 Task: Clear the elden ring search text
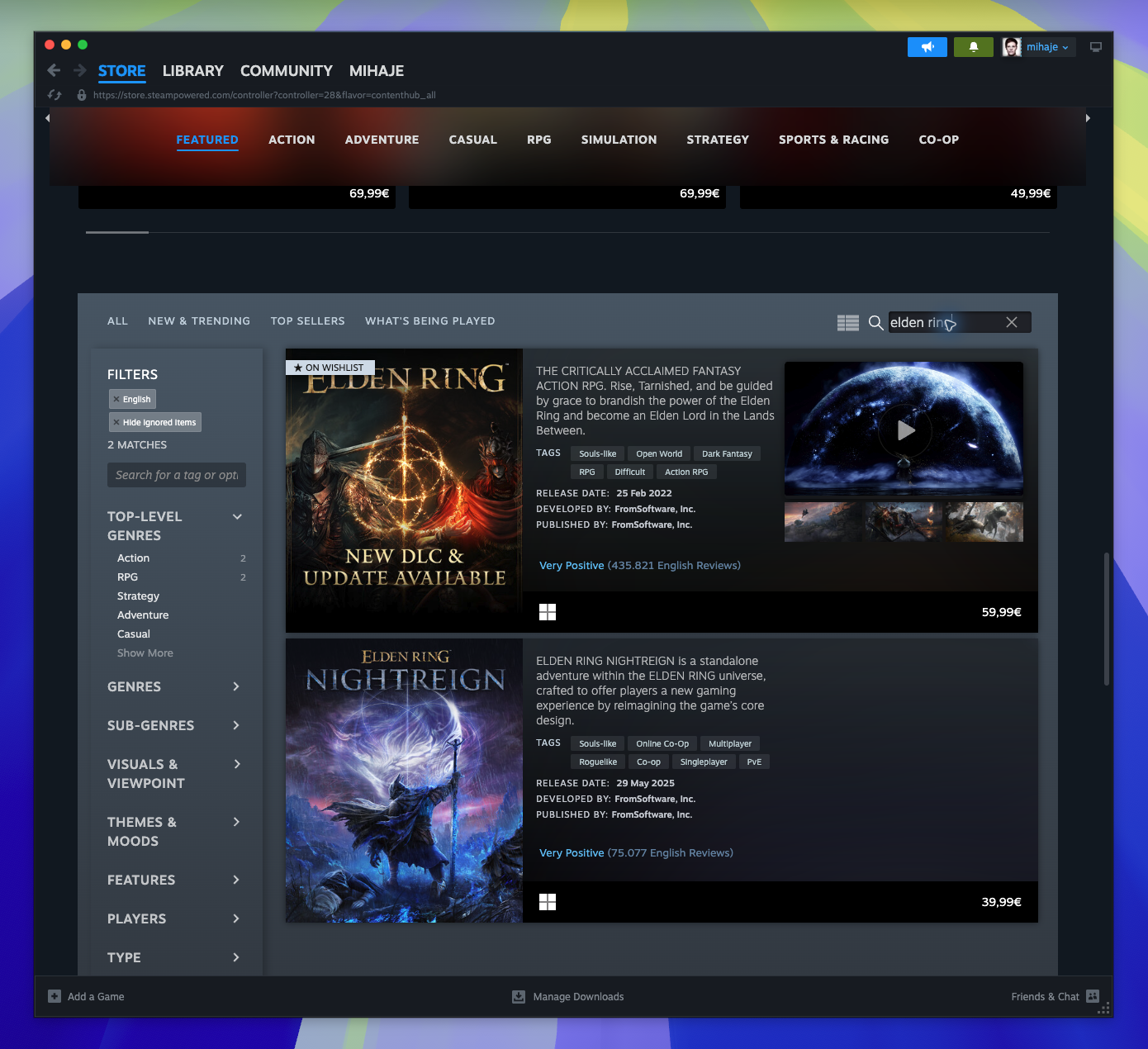[1012, 322]
